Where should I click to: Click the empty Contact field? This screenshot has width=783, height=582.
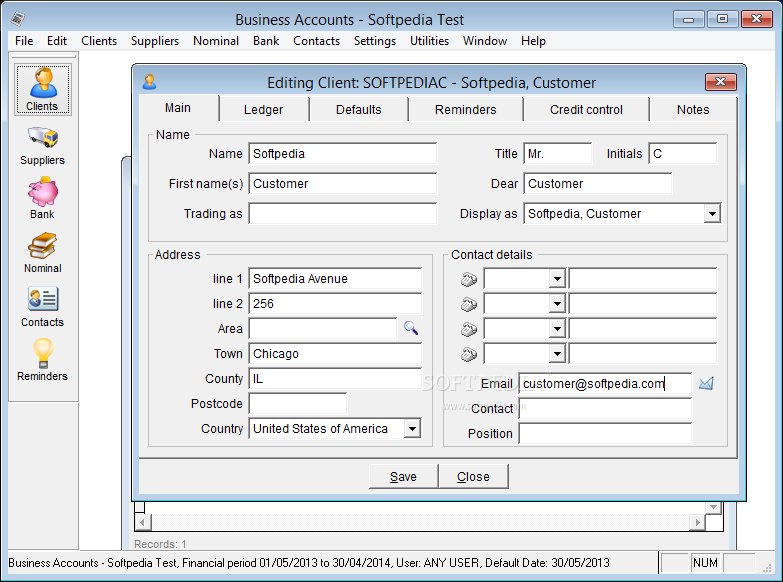click(x=605, y=409)
